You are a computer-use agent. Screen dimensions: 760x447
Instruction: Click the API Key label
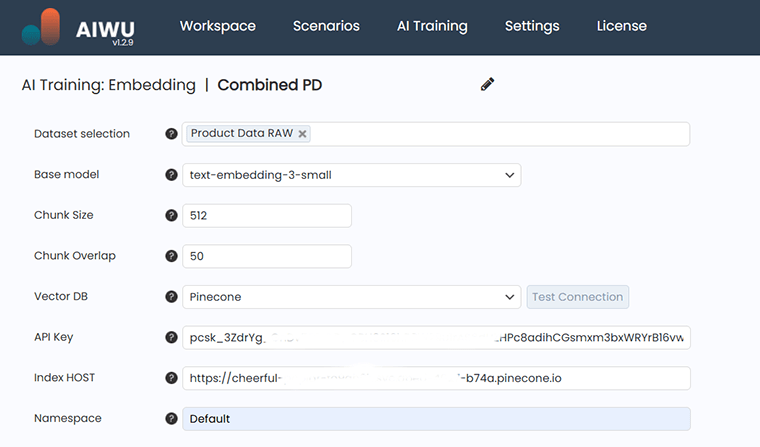(x=53, y=337)
